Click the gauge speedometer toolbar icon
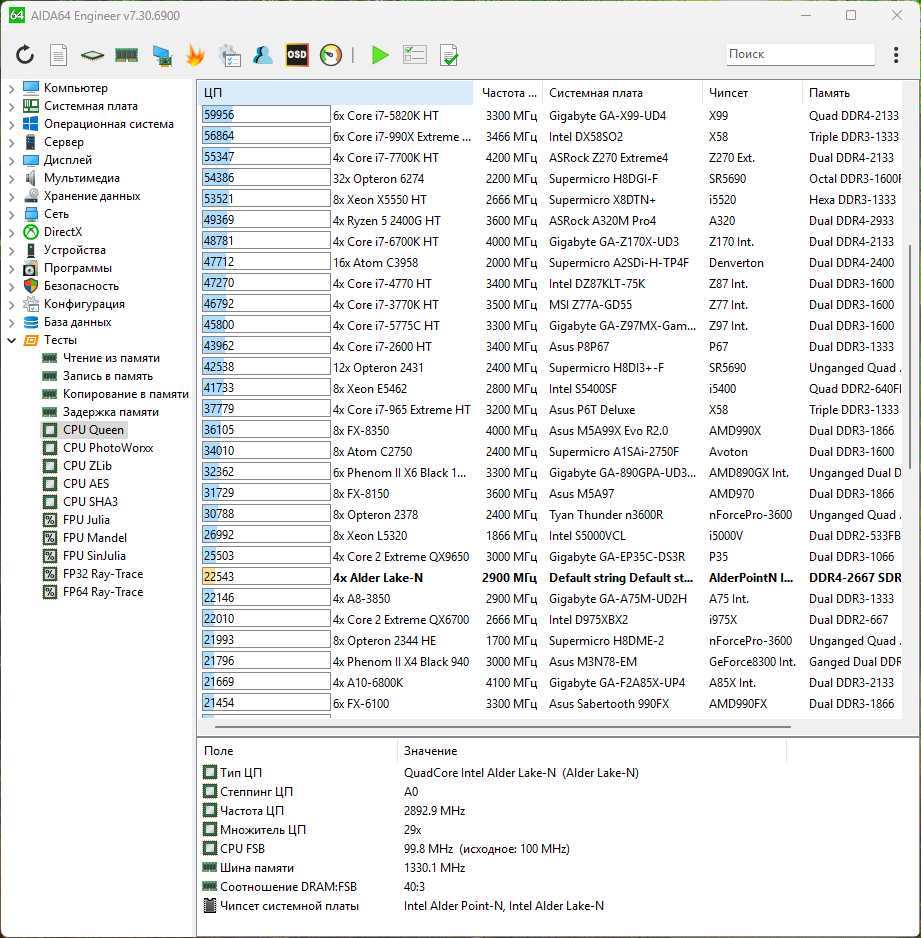This screenshot has width=921, height=938. point(331,55)
